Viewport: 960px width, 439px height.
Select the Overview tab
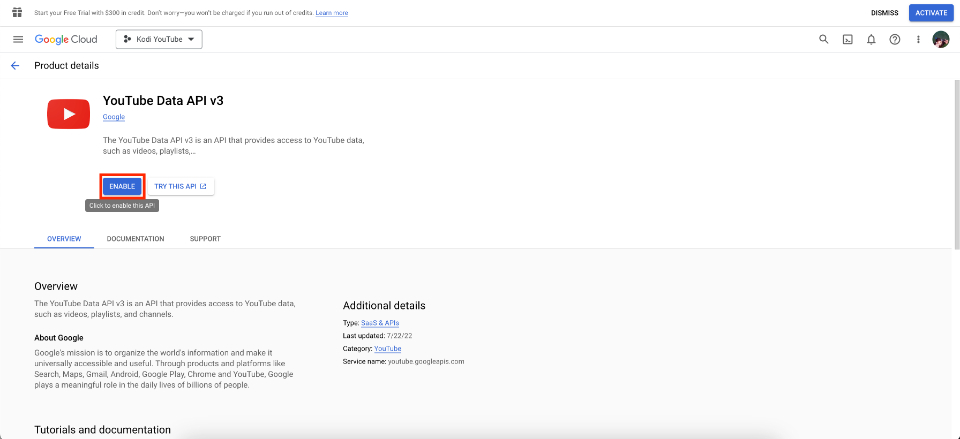(64, 239)
